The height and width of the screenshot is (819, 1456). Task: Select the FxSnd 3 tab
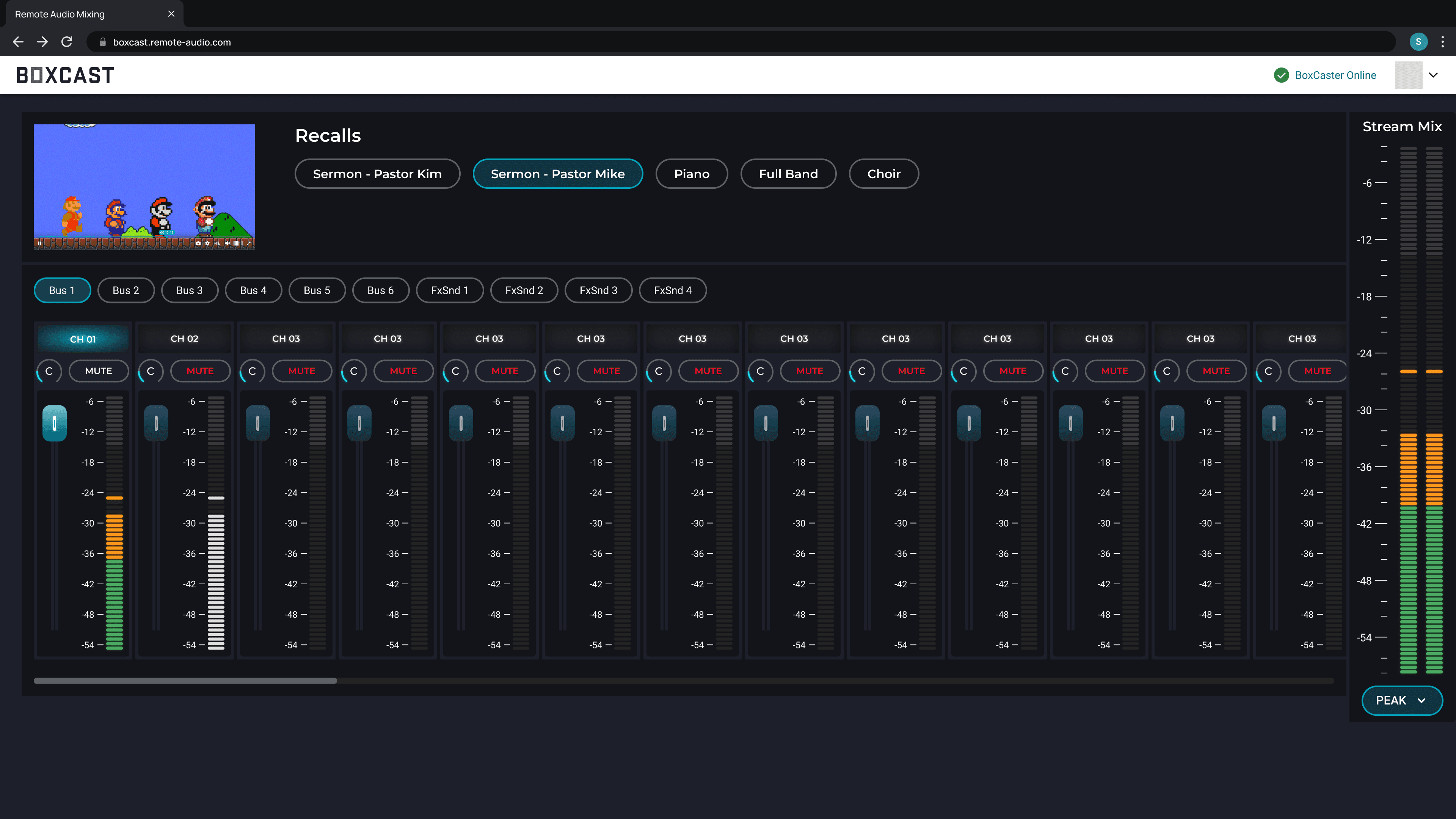(598, 290)
